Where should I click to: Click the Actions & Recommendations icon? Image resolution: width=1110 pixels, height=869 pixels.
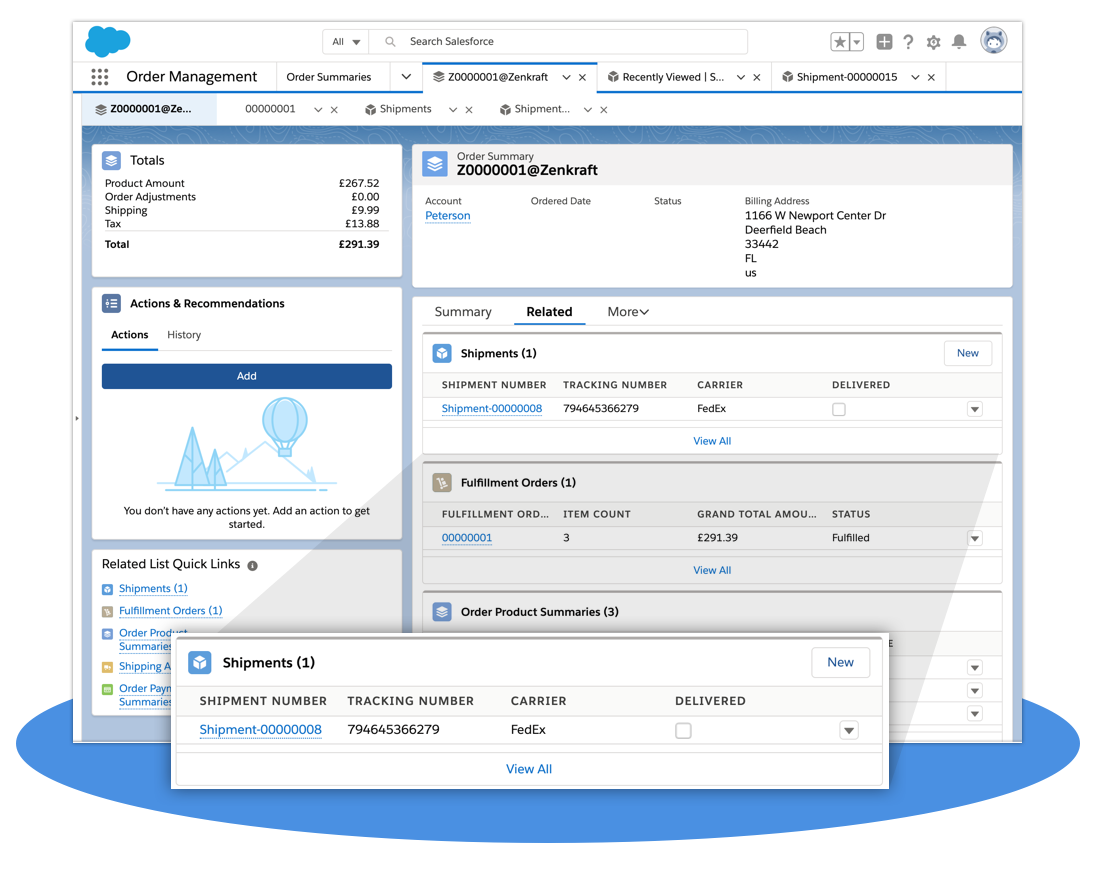tap(112, 304)
